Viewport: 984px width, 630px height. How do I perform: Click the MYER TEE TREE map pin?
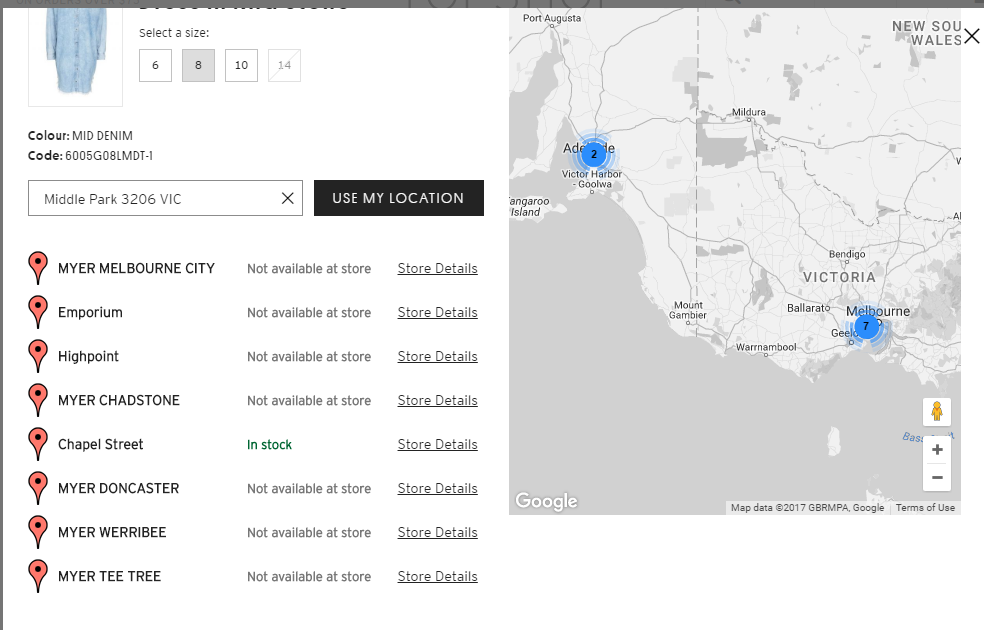pos(38,575)
